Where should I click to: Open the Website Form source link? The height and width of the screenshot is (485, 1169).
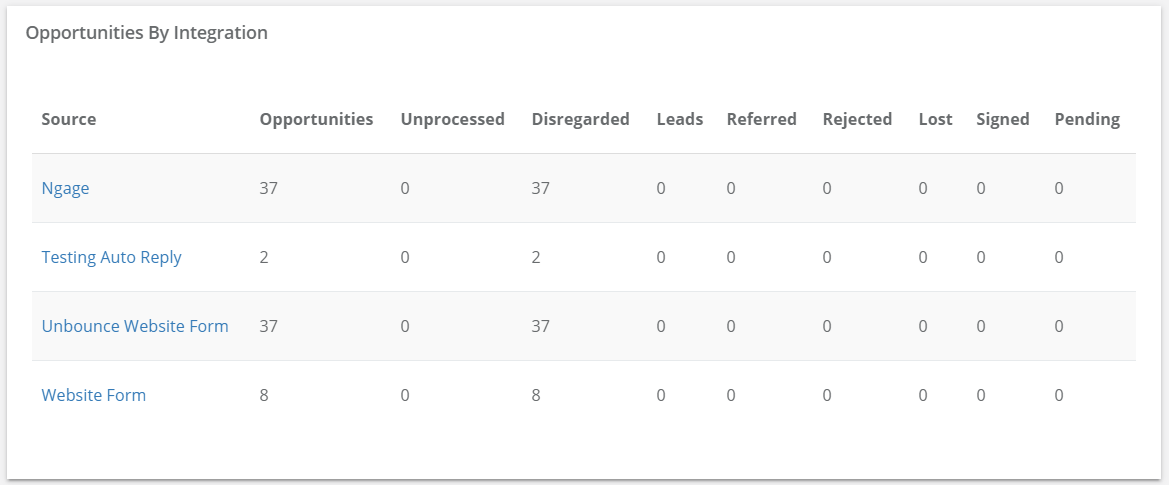tap(94, 395)
